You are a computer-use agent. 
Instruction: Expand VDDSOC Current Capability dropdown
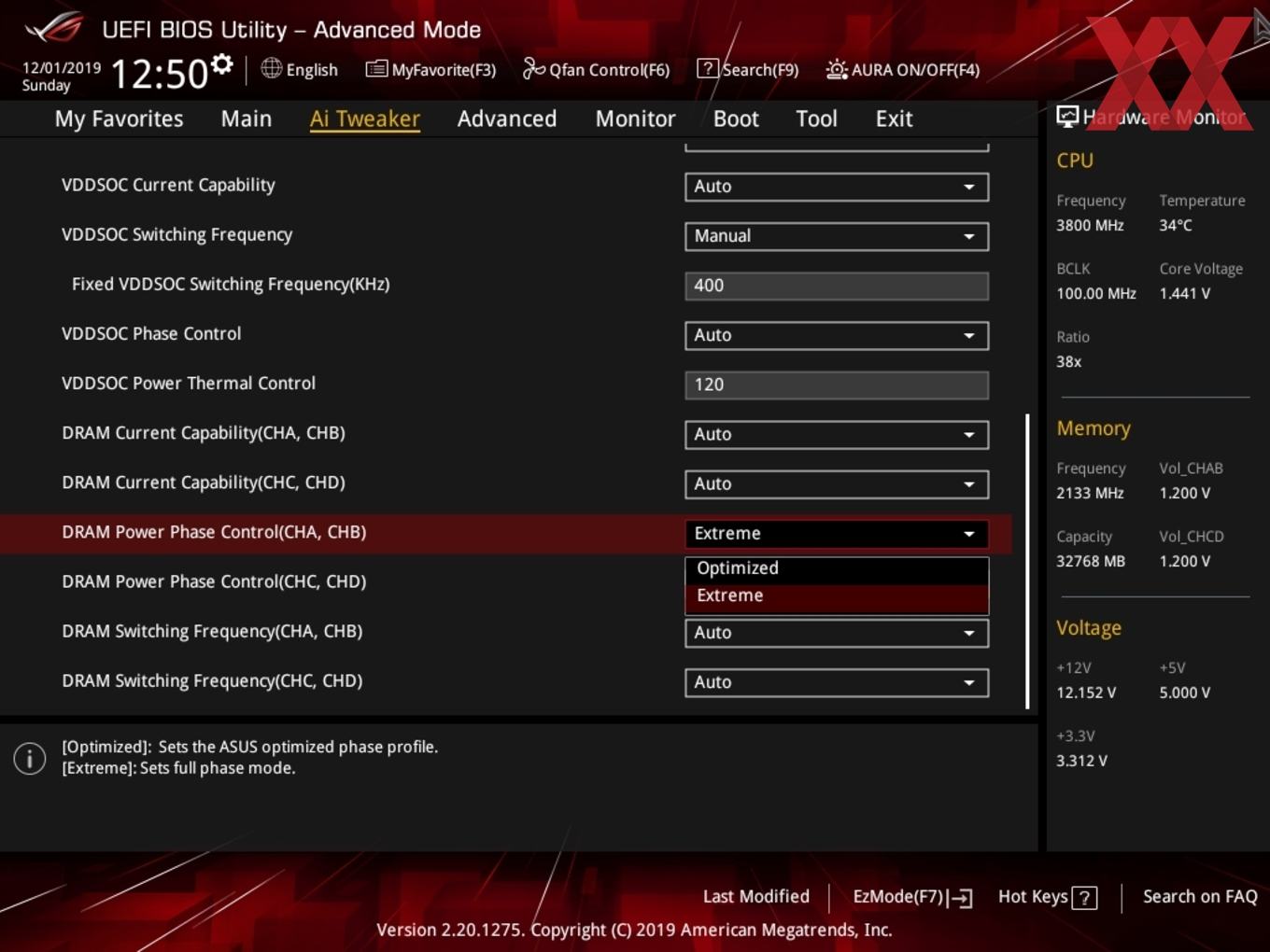(x=837, y=187)
